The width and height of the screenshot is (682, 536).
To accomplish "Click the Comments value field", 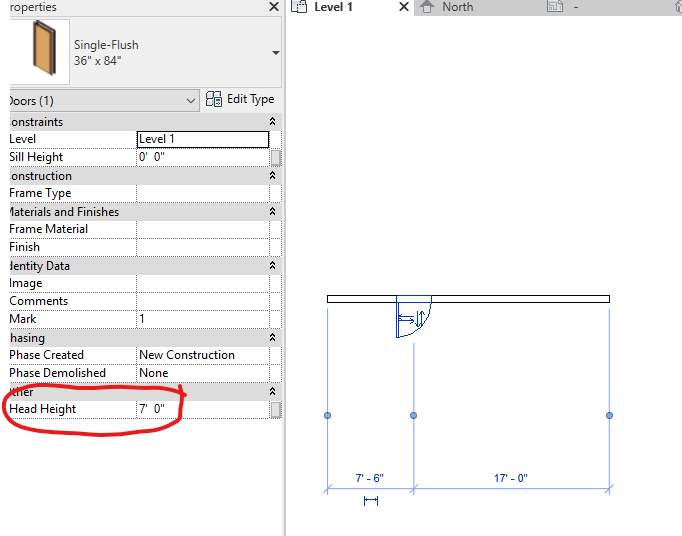I will pyautogui.click(x=203, y=301).
